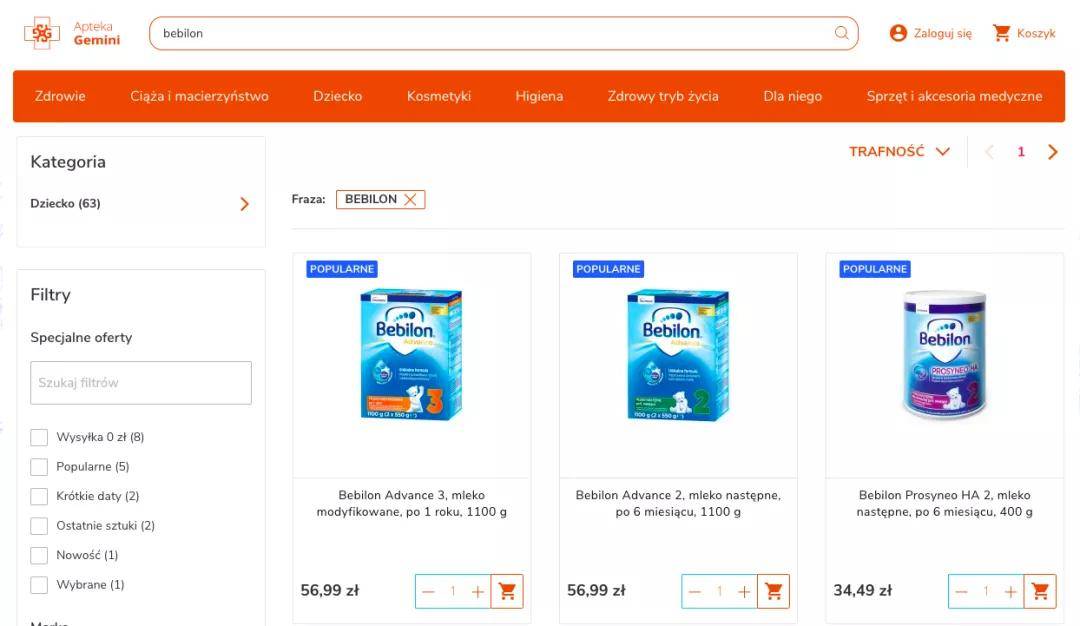The image size is (1080, 626).
Task: Go to Apteka Gemini logo home
Action: (72, 33)
